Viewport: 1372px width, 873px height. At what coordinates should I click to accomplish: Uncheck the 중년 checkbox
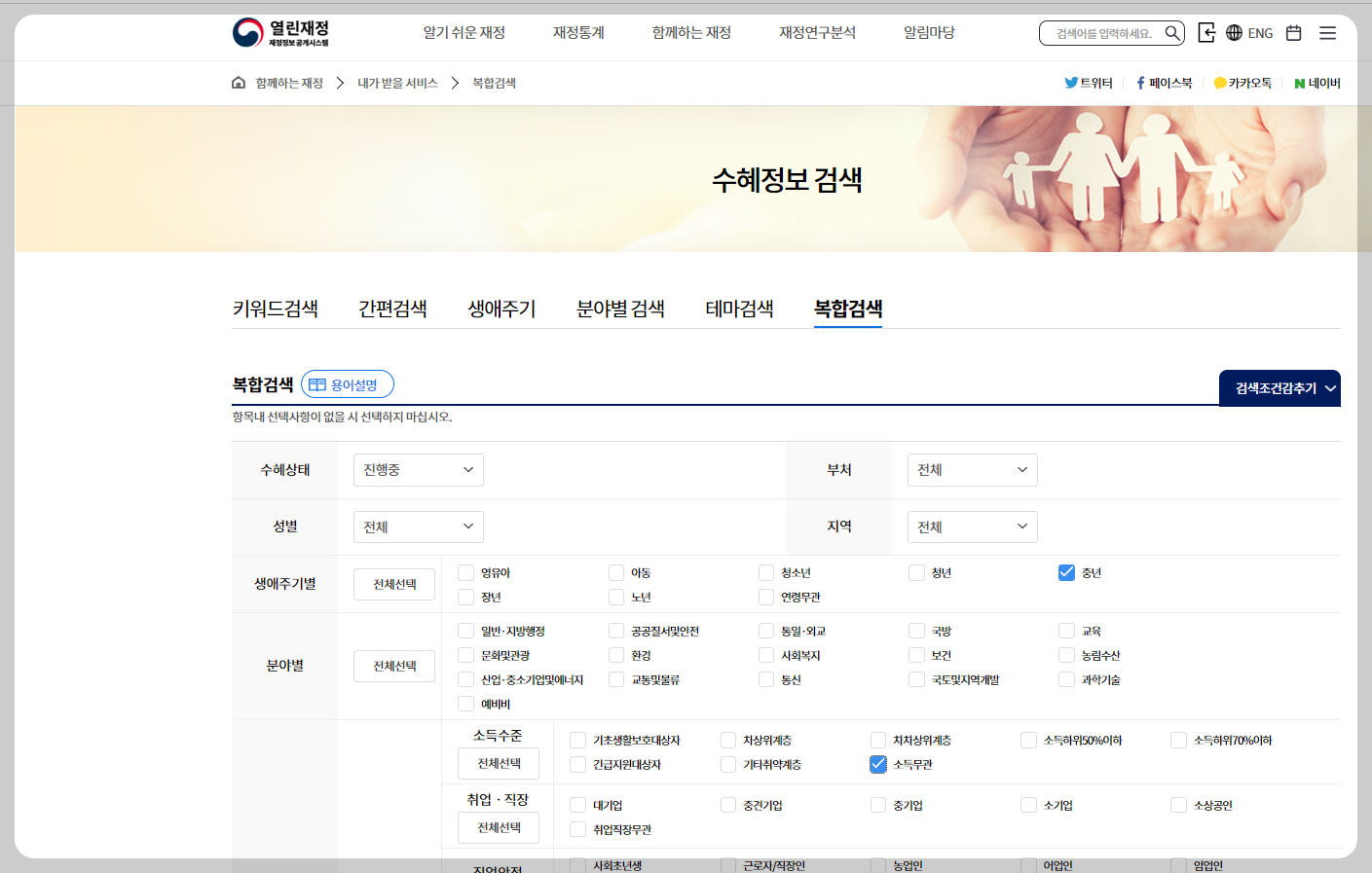tap(1066, 572)
